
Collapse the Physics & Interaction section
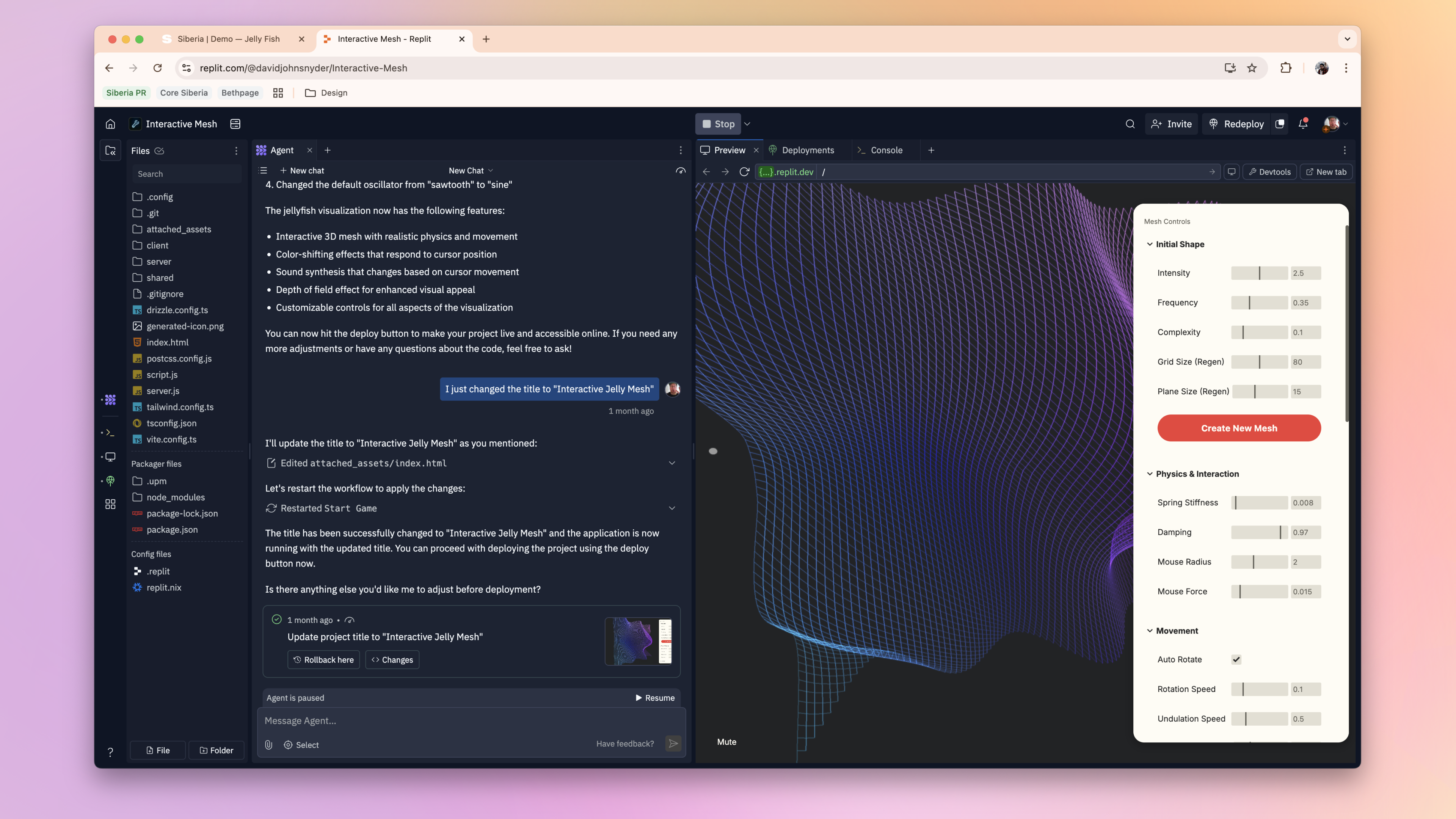1150,474
